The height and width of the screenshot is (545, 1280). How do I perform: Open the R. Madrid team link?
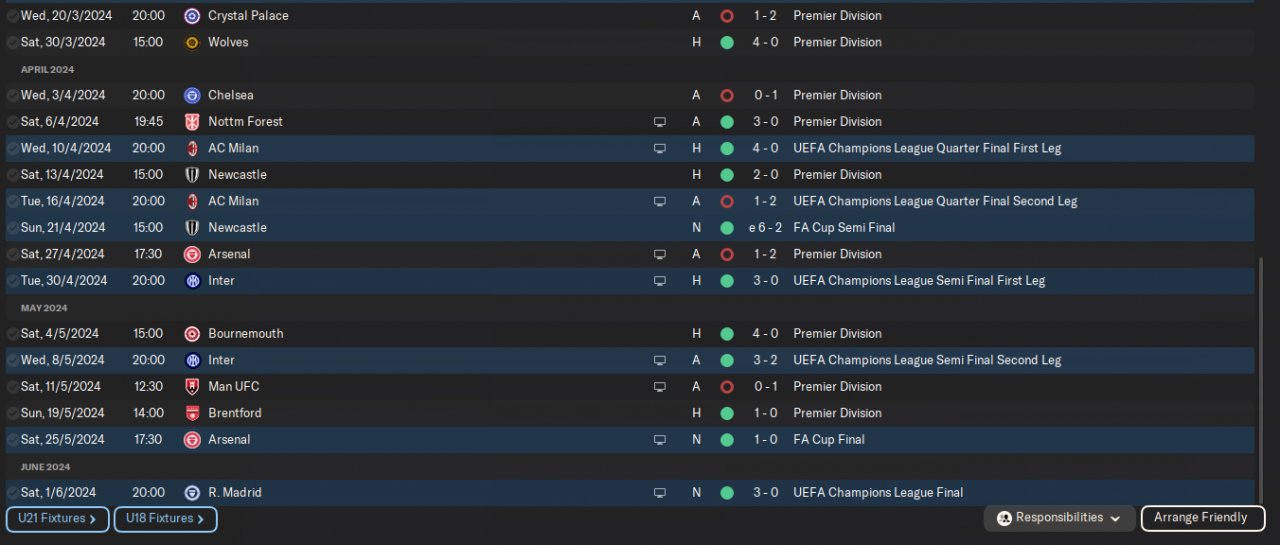[235, 493]
